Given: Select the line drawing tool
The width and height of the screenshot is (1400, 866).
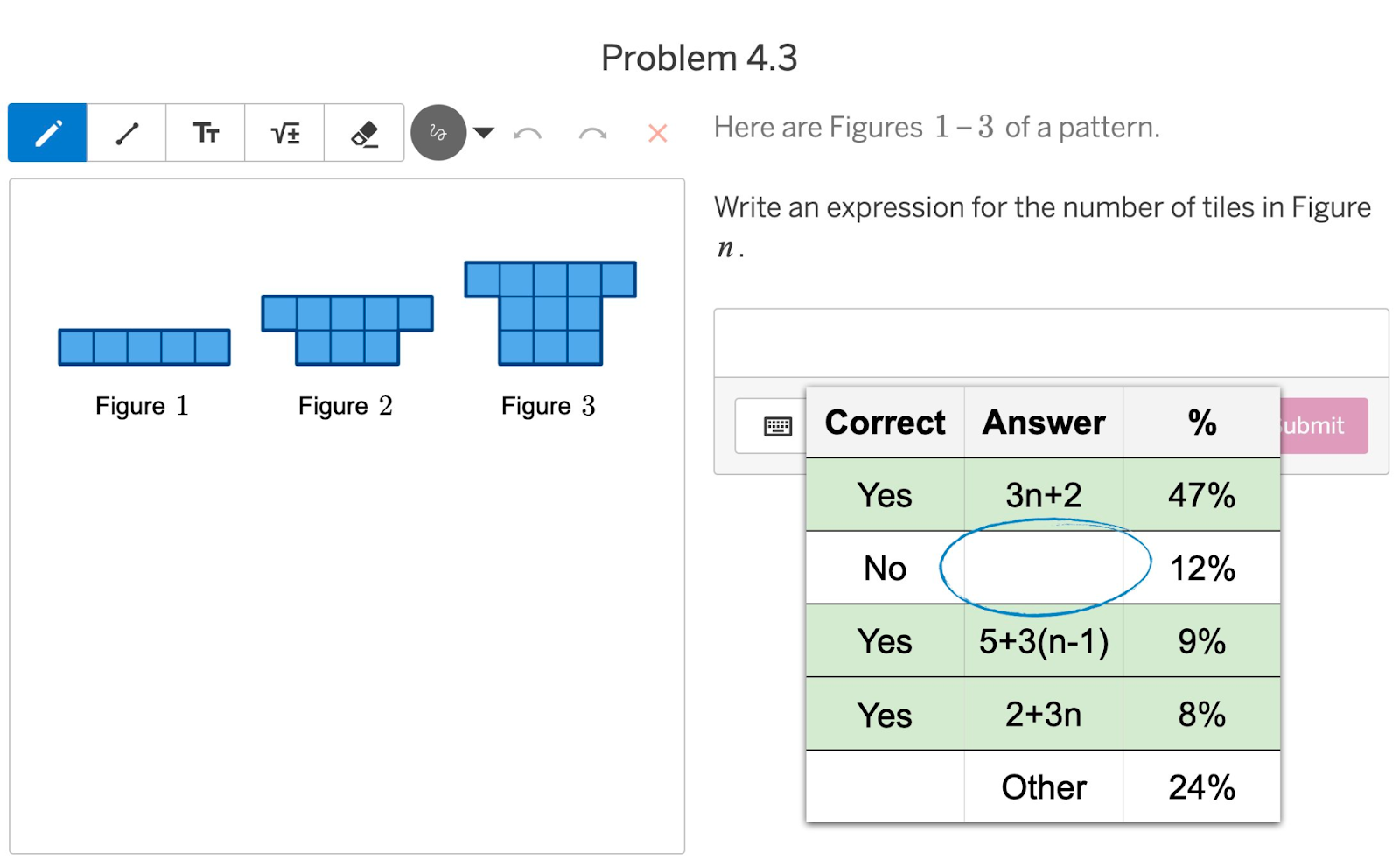Looking at the screenshot, I should click(127, 133).
